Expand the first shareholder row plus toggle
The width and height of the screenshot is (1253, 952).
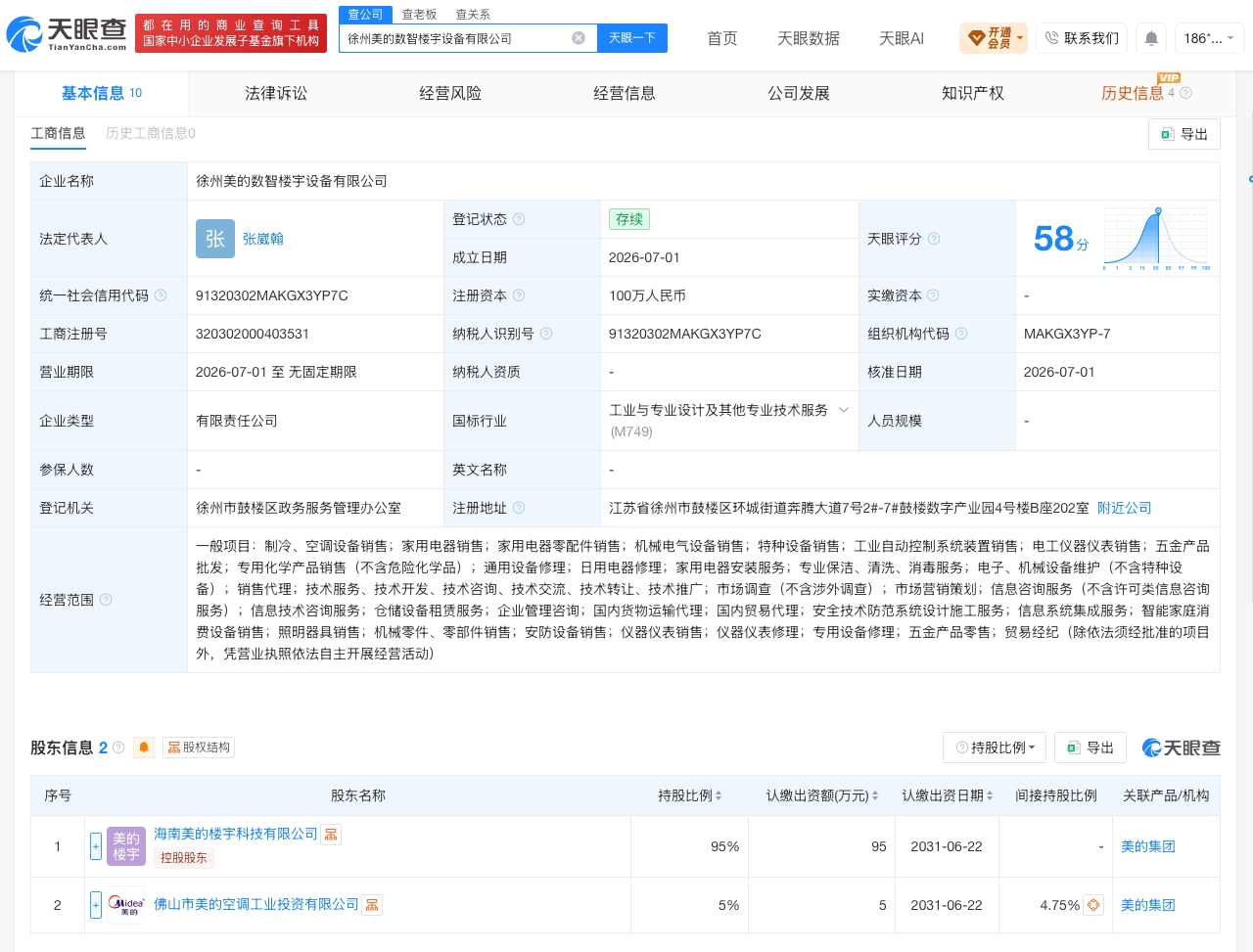96,846
